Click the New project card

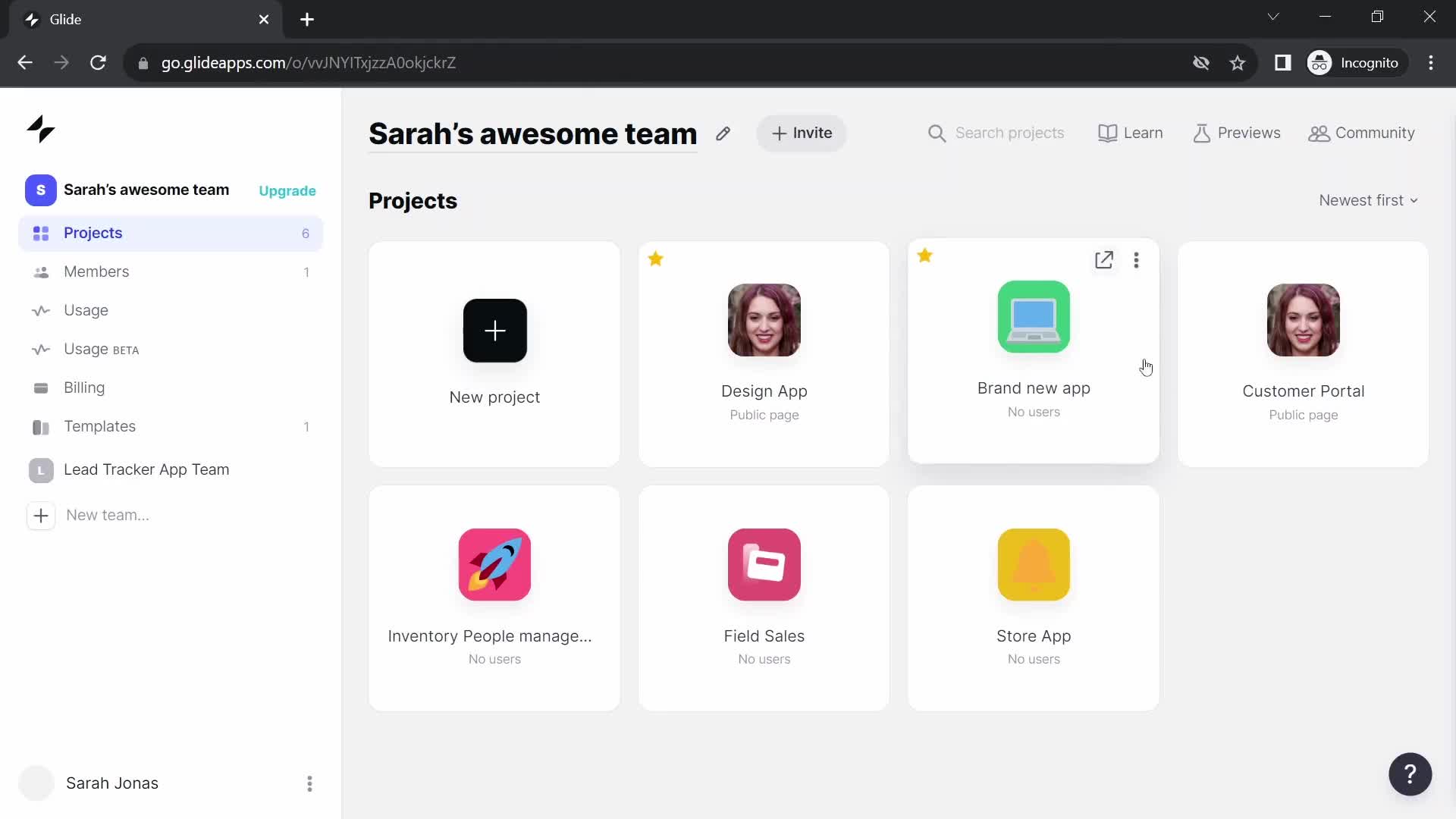pyautogui.click(x=495, y=354)
